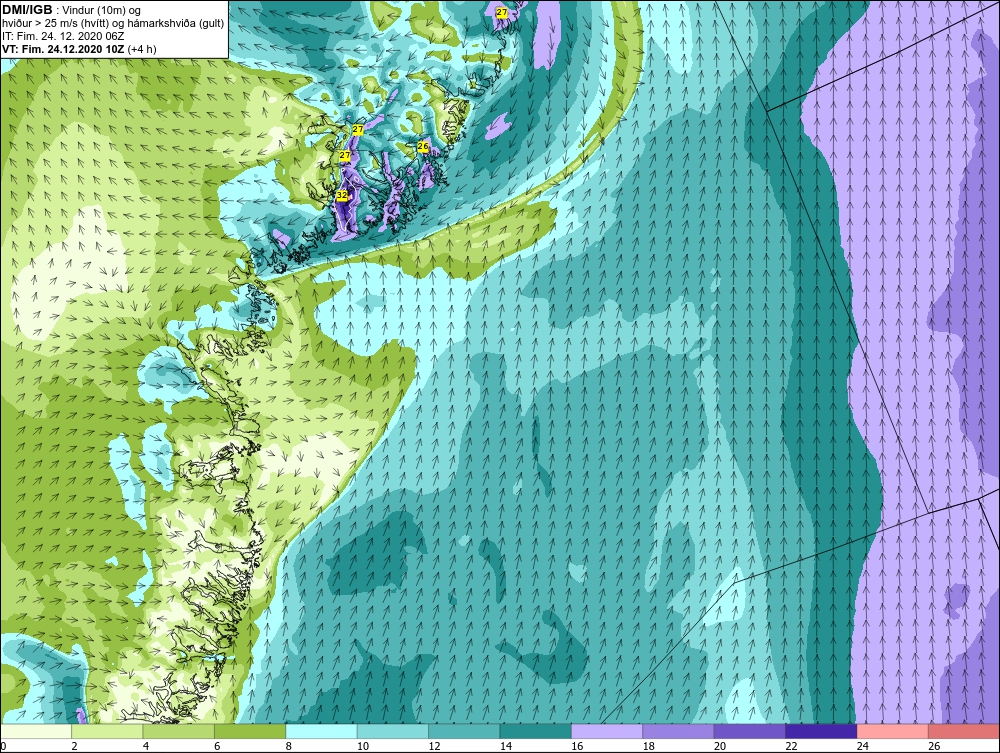Screen dimensions: 1000x753
Task: Click the '24' value on the wind scale
Action: pos(863,746)
